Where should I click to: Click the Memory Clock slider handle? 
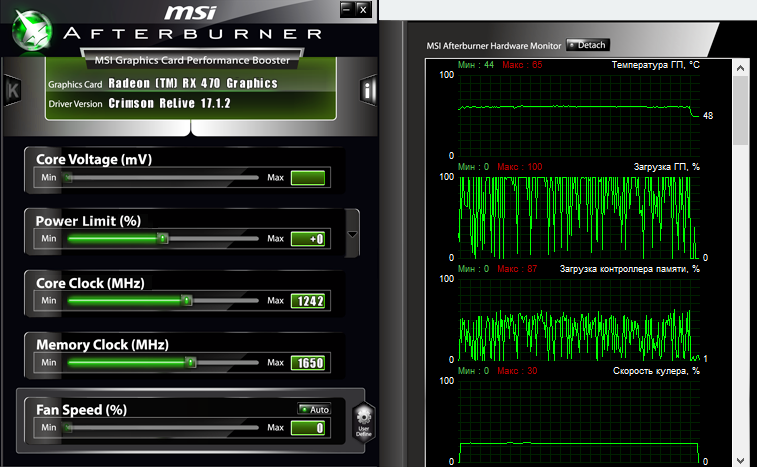191,362
